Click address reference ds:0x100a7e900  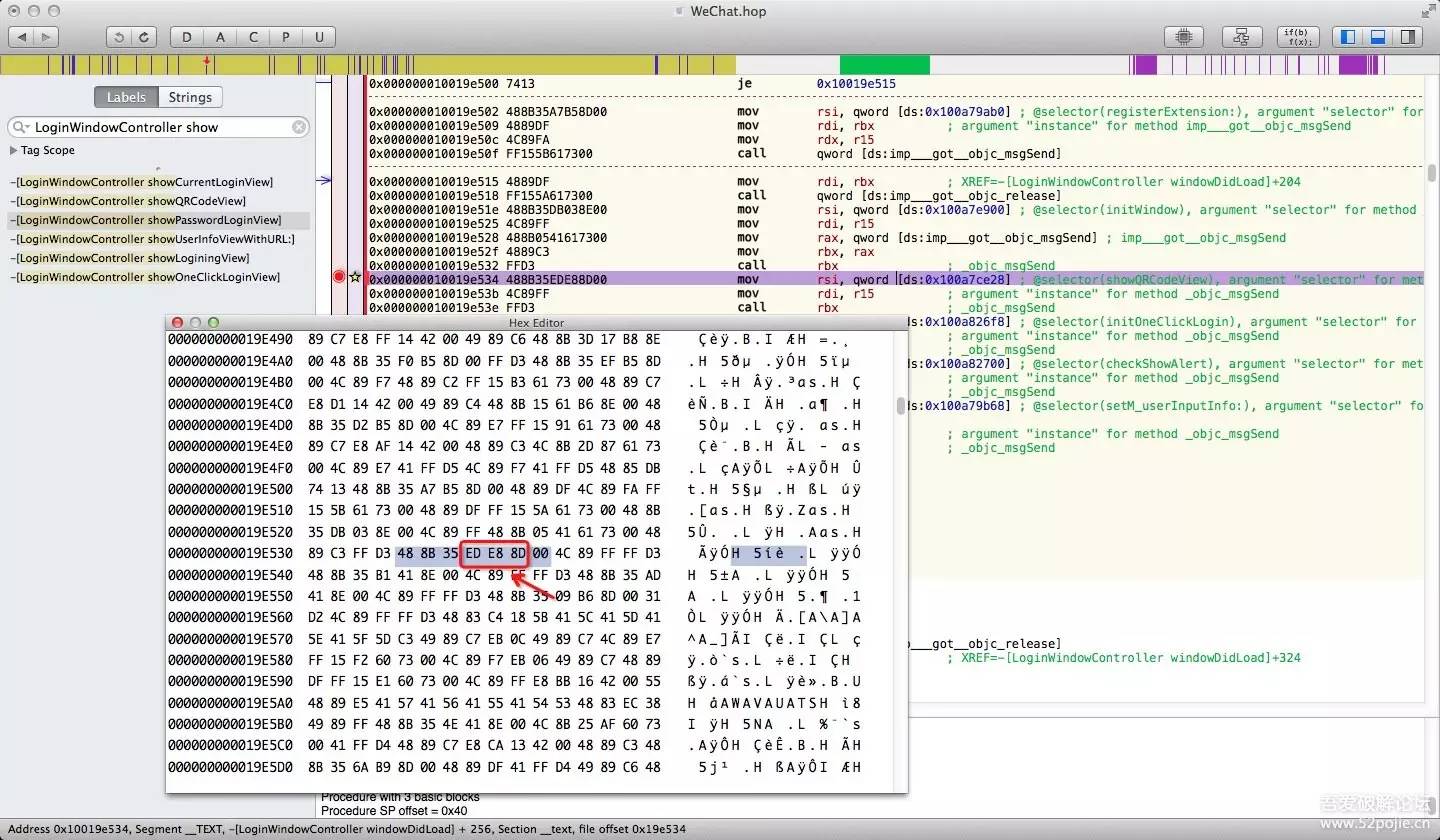click(x=966, y=210)
